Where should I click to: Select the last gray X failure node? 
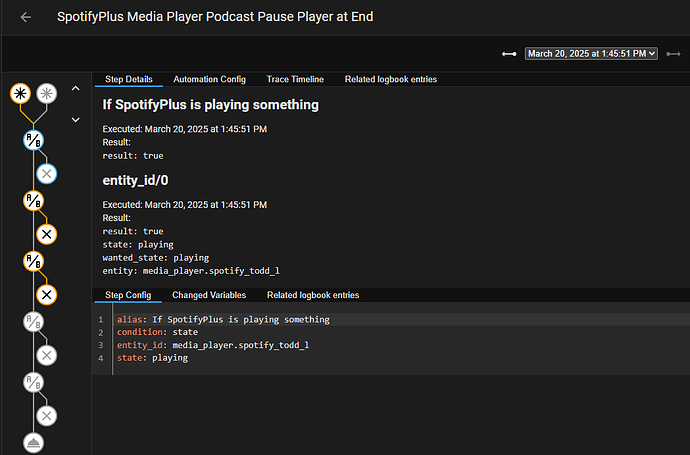47,416
